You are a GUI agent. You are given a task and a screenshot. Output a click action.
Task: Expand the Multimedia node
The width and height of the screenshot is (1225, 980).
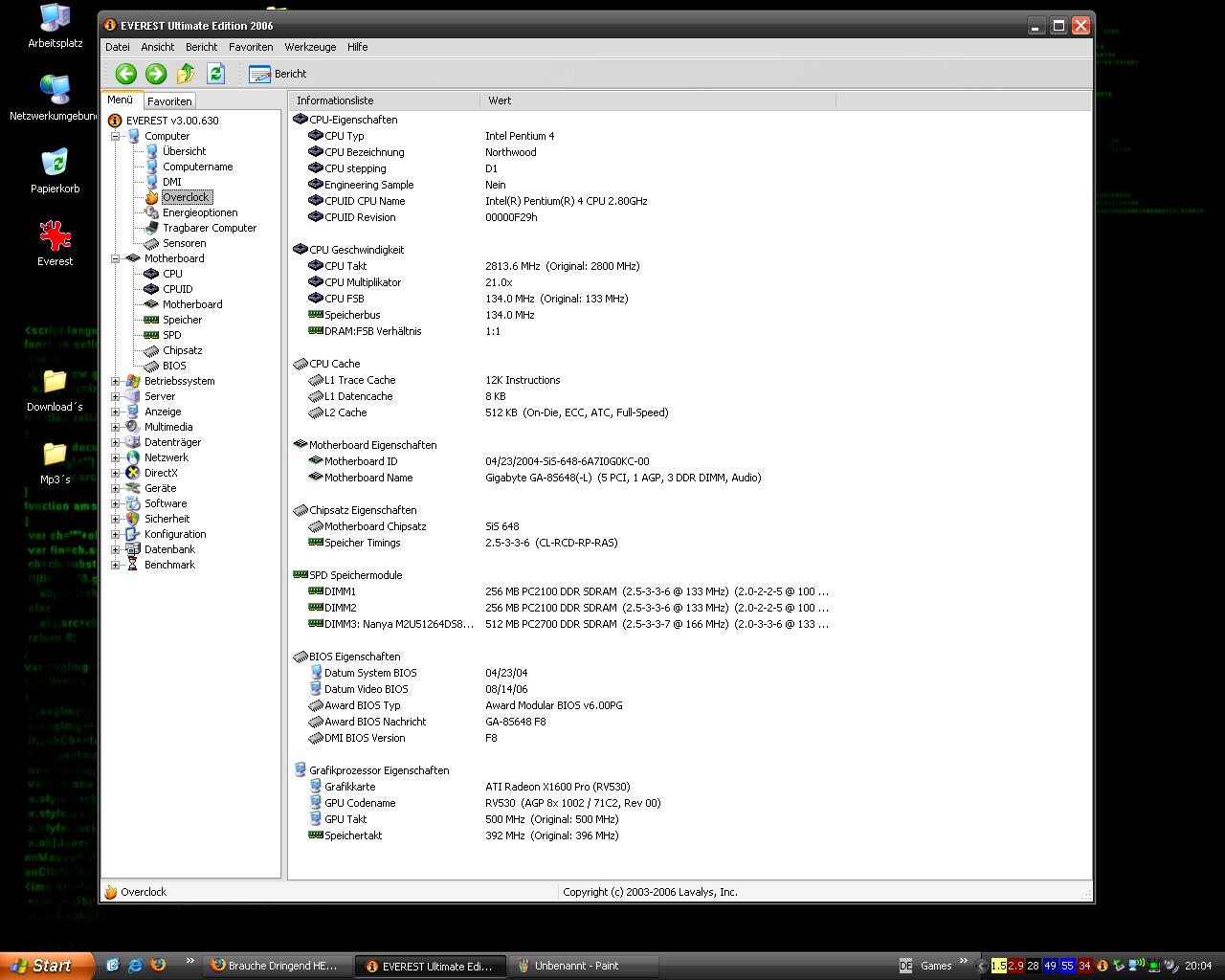pyautogui.click(x=116, y=427)
